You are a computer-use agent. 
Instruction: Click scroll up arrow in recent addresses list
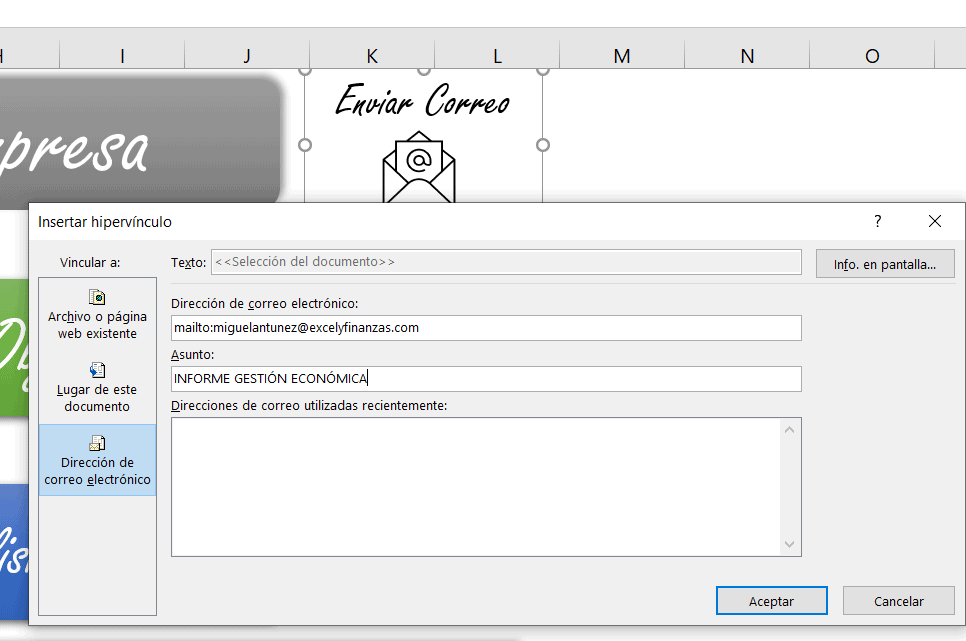point(790,430)
